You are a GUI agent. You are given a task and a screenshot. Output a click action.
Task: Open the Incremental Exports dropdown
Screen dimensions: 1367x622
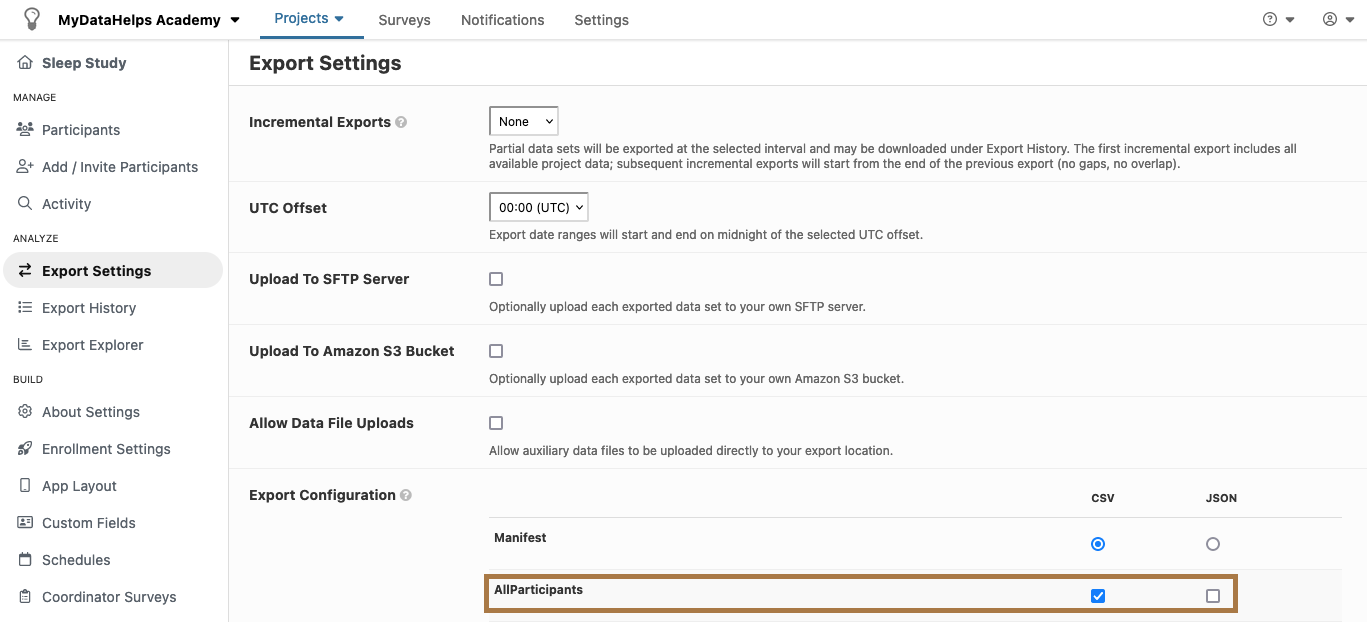[x=523, y=121]
